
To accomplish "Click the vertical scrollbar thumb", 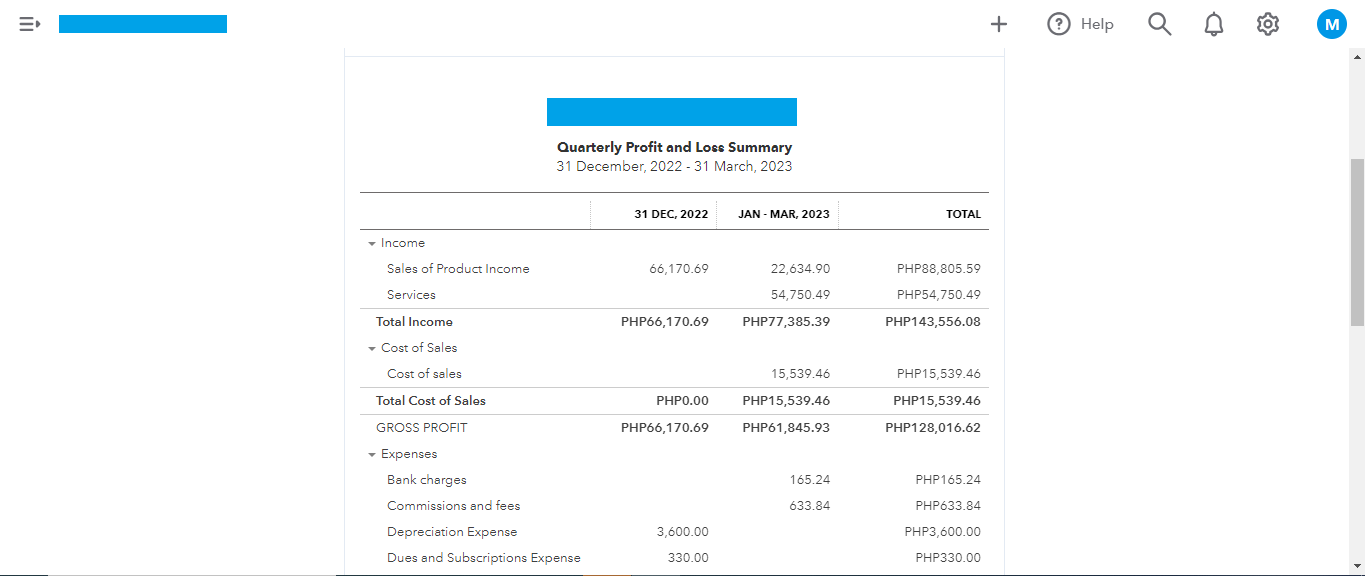I will [x=1357, y=240].
